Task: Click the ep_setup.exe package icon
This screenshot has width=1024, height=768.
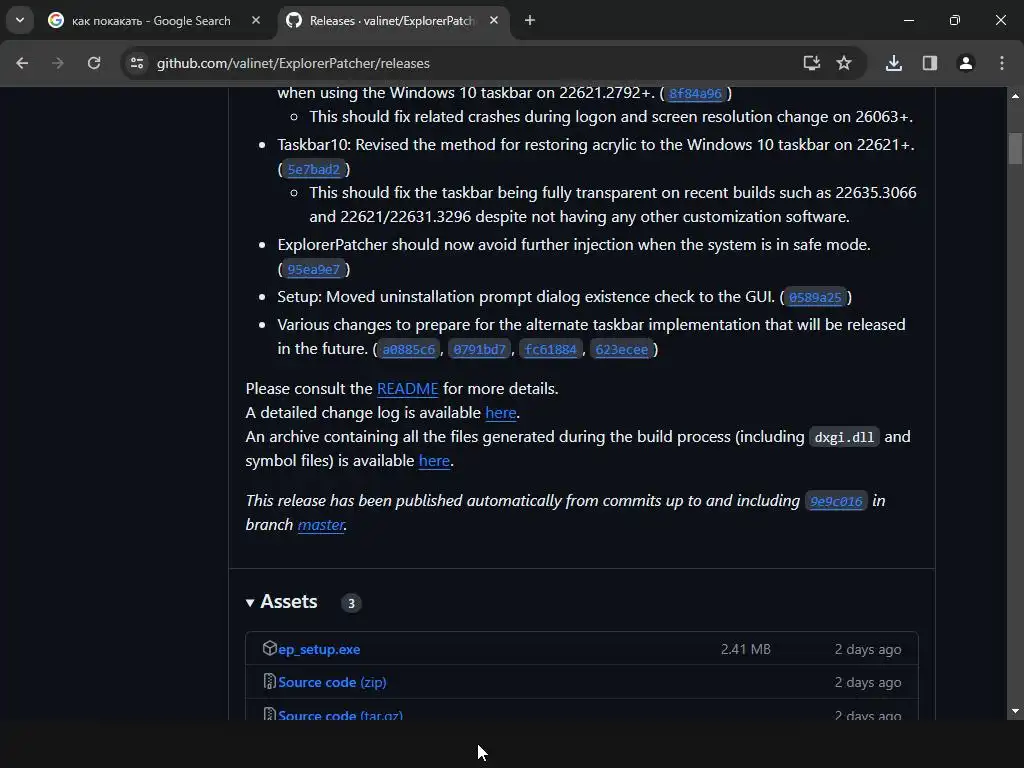Action: point(270,648)
